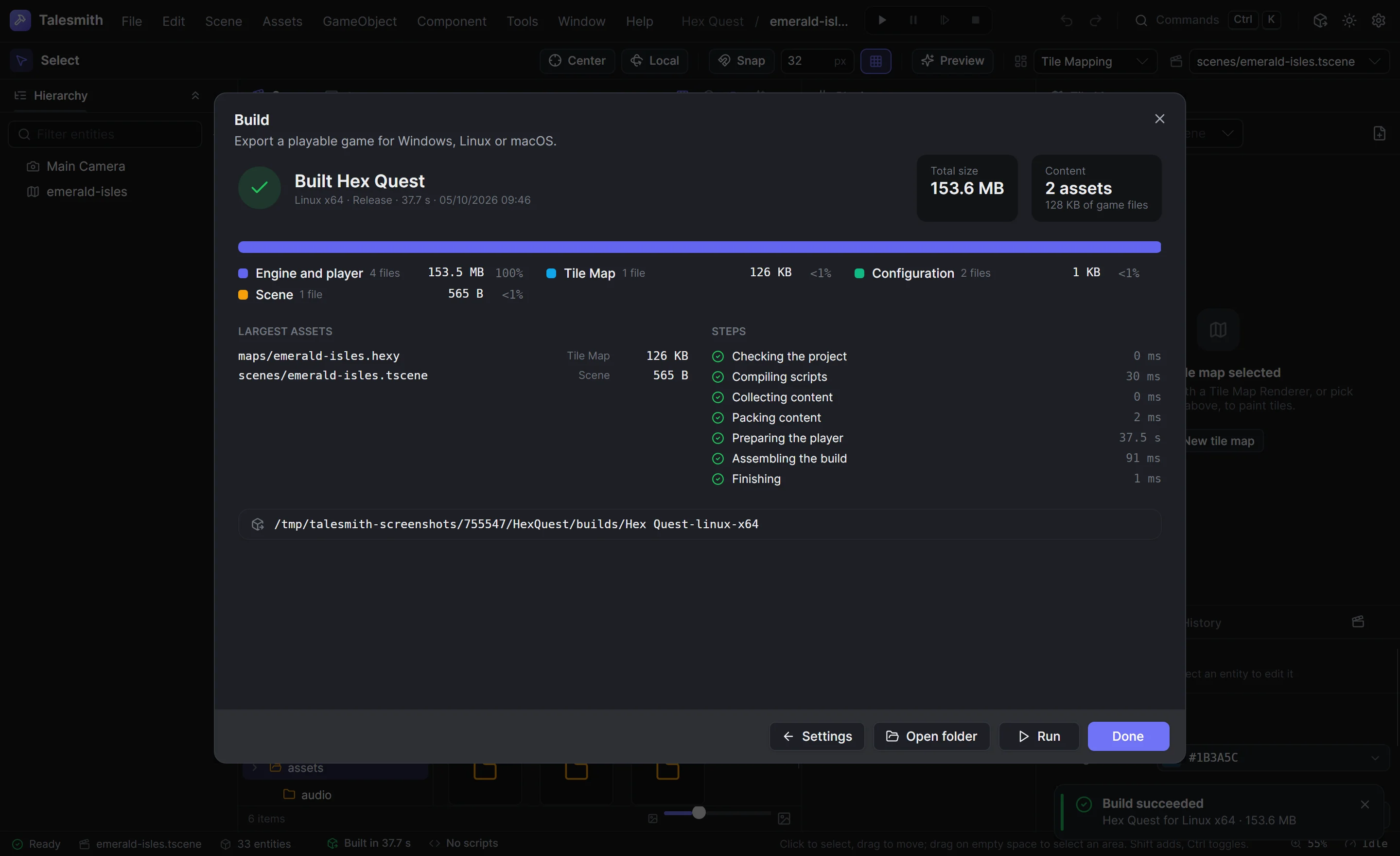Open the Commands search box

coord(1207,20)
